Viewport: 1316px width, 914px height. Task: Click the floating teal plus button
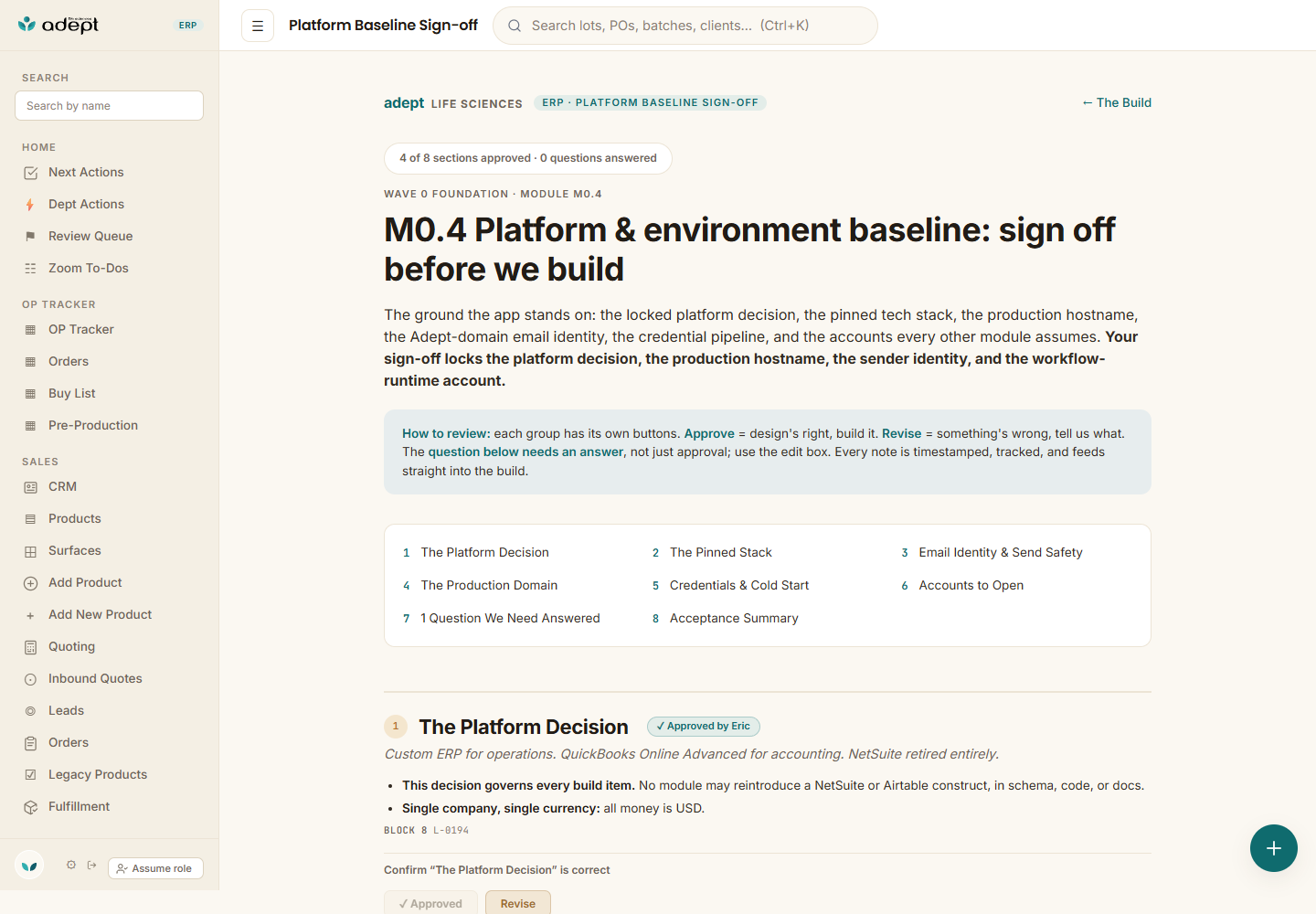(x=1274, y=848)
